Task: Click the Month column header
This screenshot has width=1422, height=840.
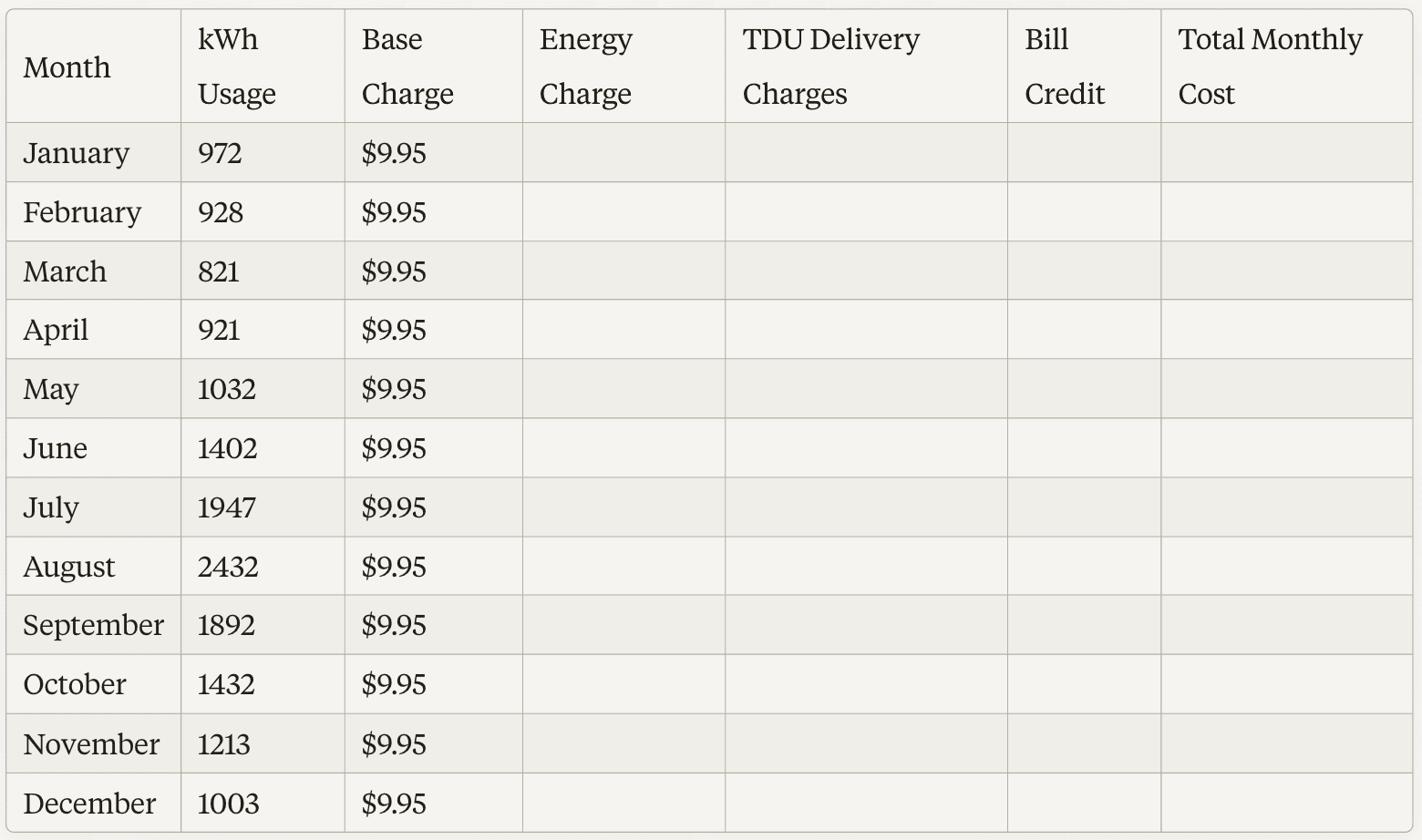Action: coord(67,67)
